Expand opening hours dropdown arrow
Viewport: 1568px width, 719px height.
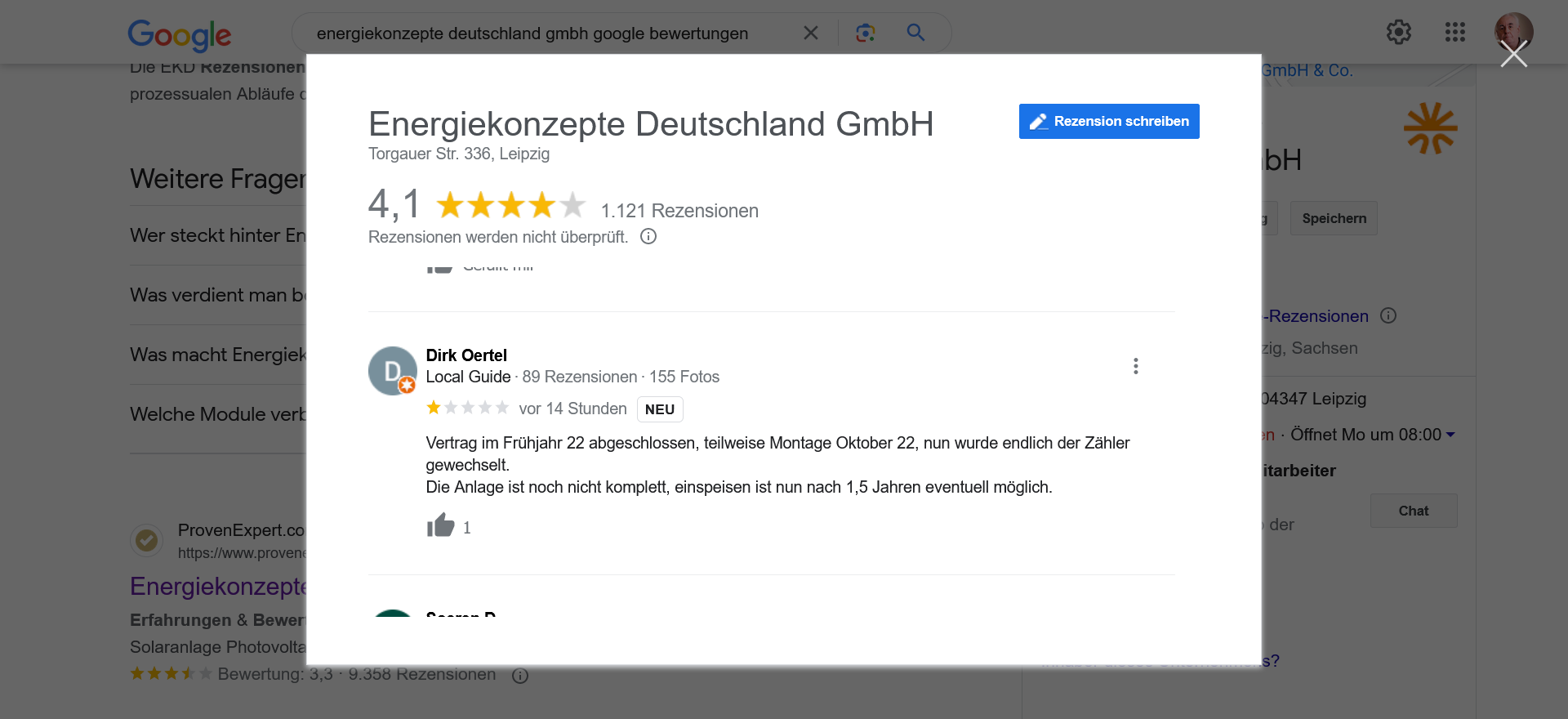(1450, 435)
